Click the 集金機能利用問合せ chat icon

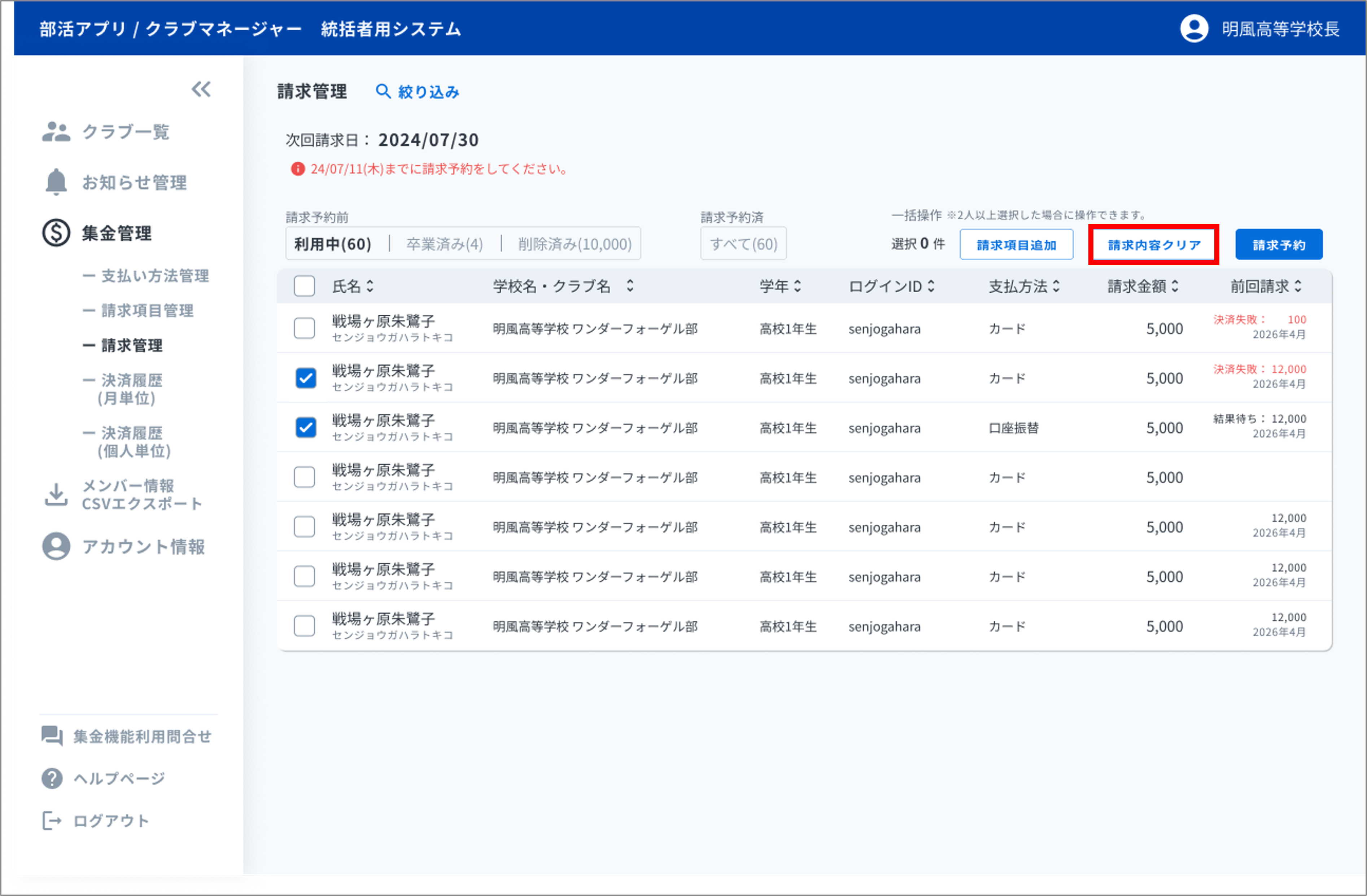[x=52, y=736]
